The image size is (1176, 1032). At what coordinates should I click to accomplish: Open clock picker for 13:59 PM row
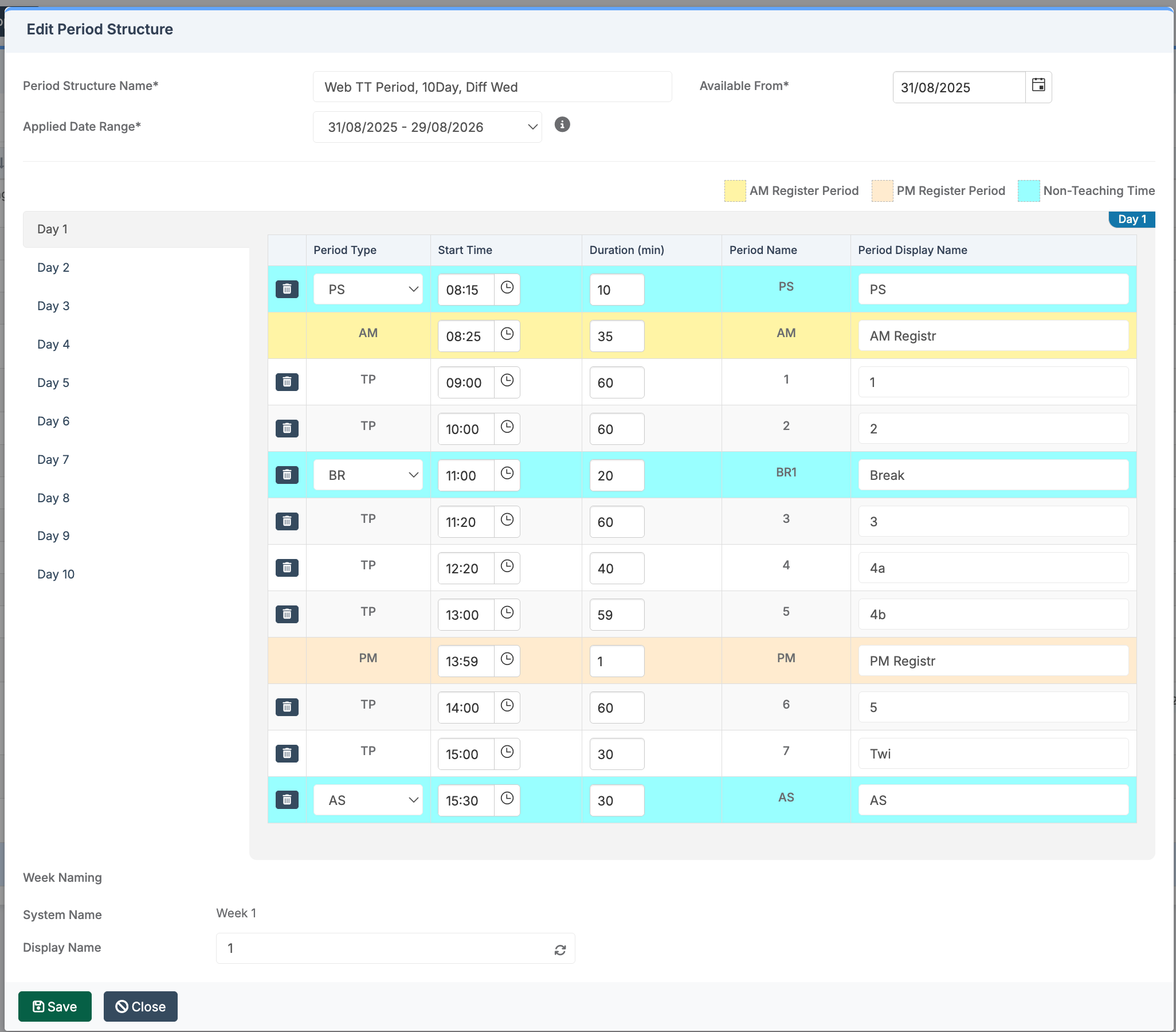[x=506, y=659]
